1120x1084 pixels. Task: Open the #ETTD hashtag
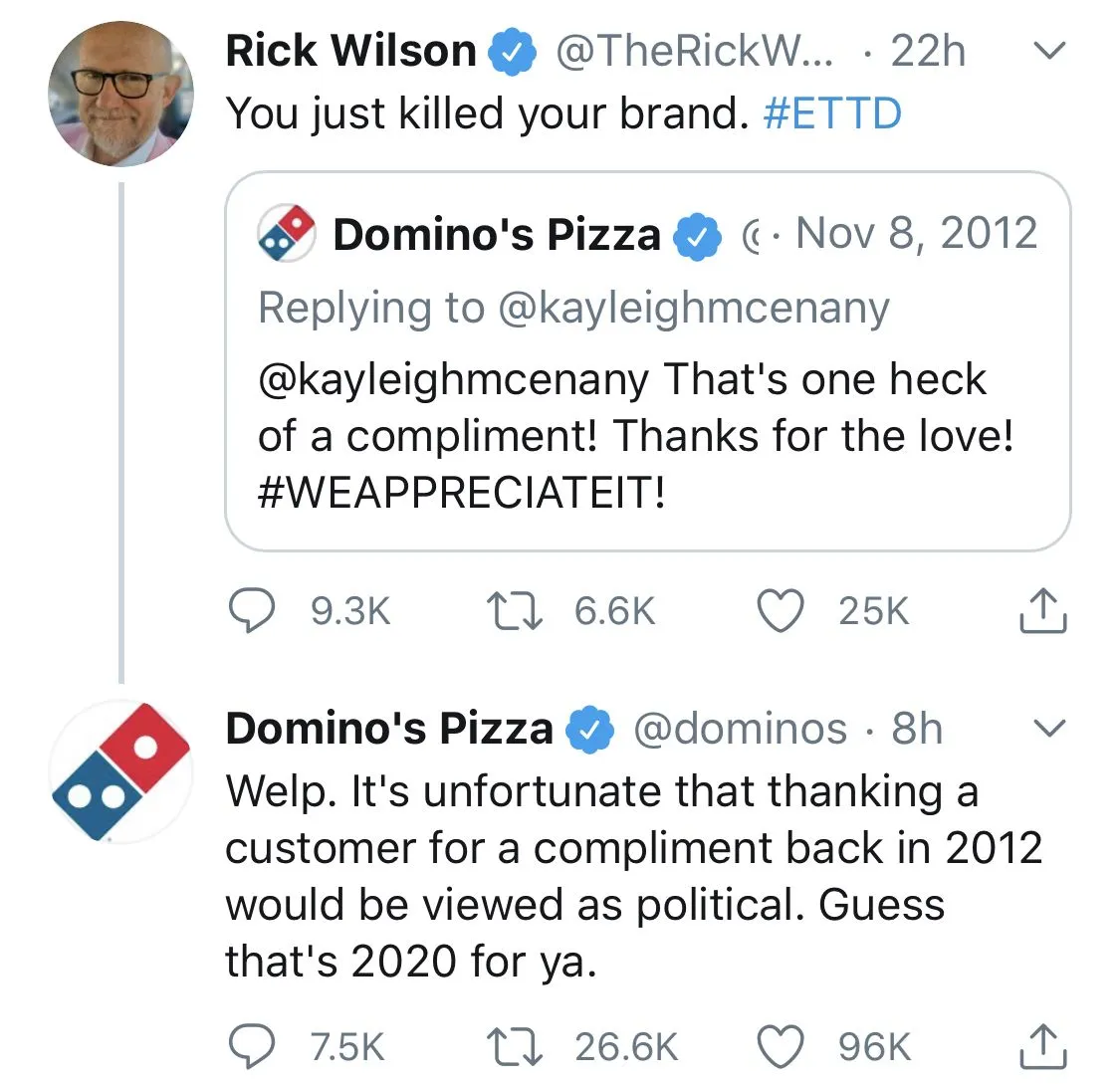coord(831,112)
